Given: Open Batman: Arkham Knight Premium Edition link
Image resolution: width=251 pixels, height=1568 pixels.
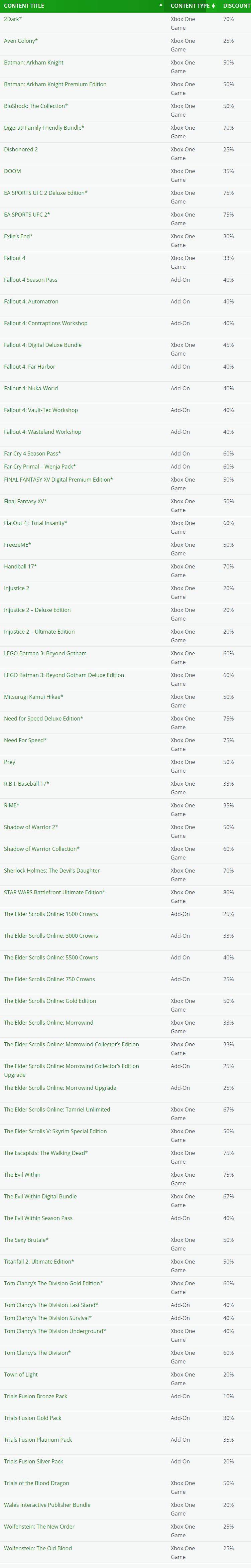Looking at the screenshot, I should (x=55, y=84).
